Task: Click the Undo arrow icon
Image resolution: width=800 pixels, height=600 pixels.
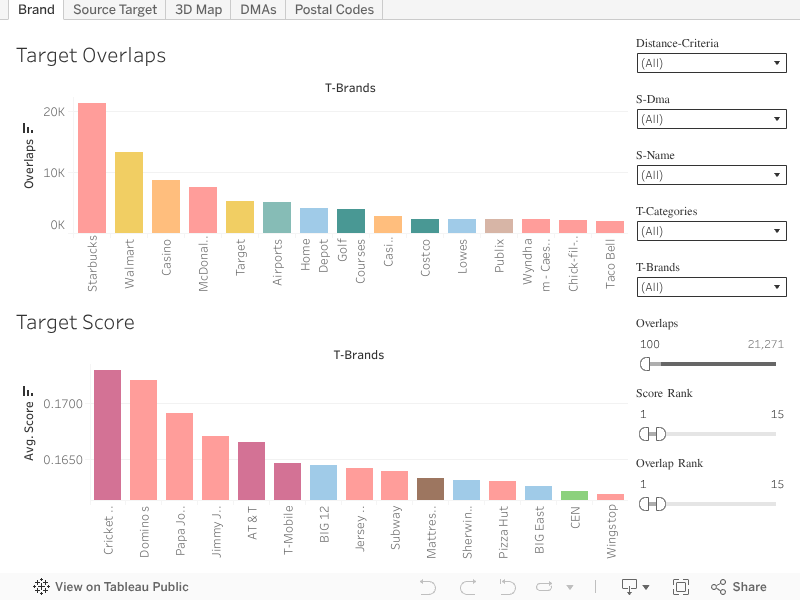Action: [x=428, y=587]
